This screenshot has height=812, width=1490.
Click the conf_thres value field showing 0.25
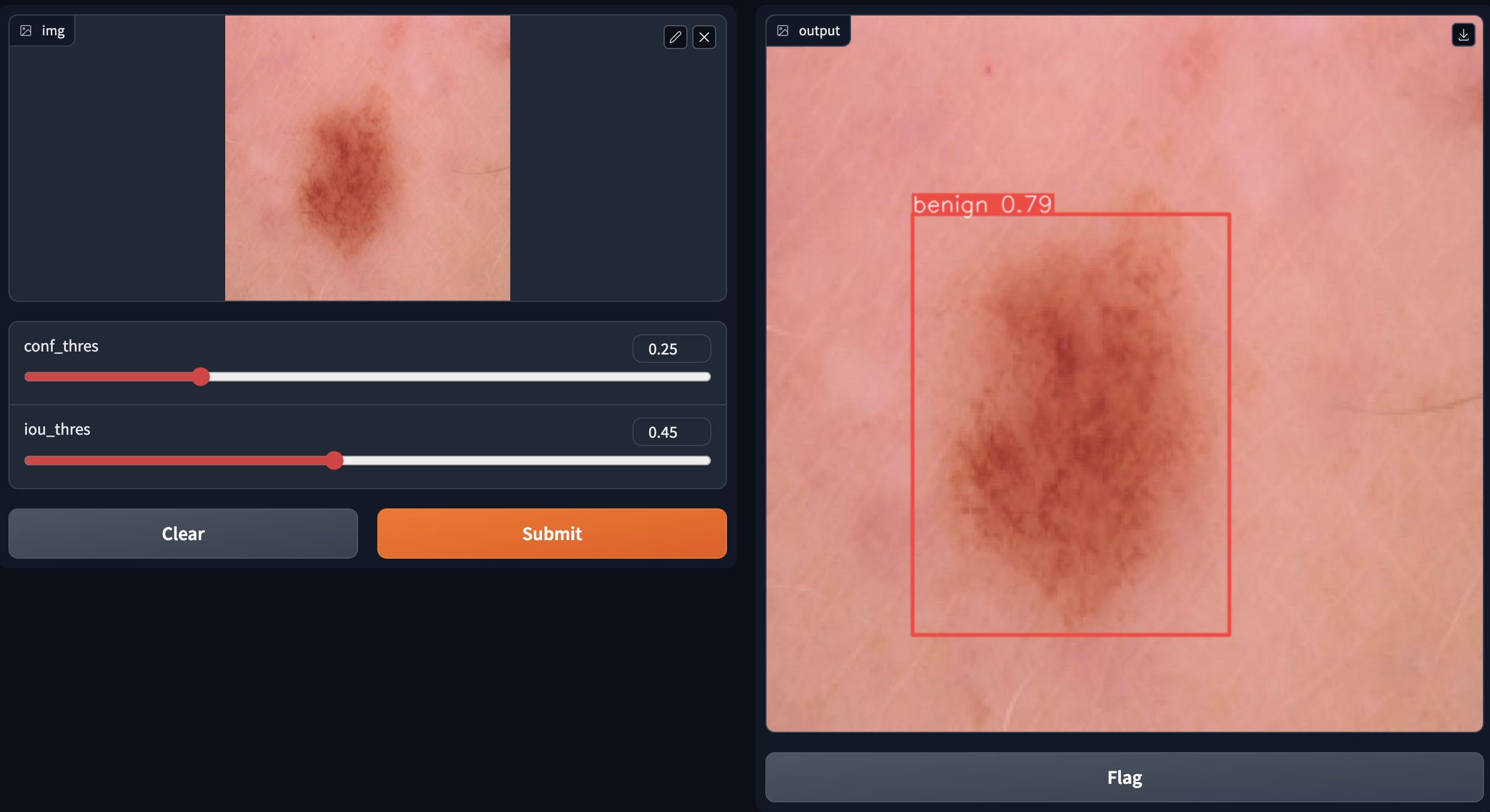(671, 349)
